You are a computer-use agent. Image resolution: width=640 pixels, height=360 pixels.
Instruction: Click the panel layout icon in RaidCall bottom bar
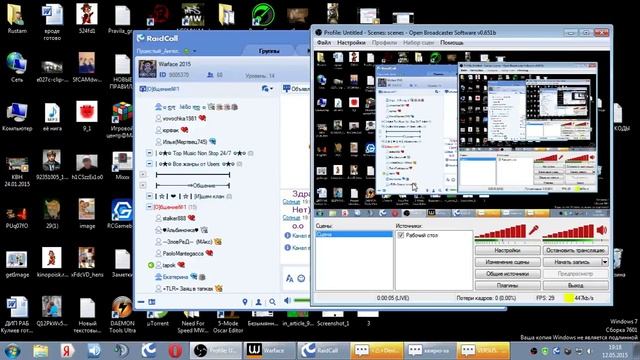click(x=151, y=302)
